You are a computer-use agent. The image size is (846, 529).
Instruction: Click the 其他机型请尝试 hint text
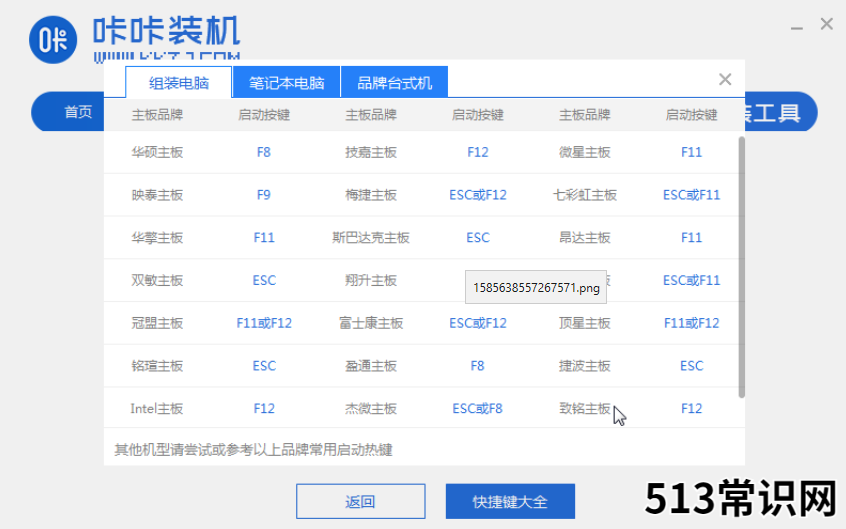pos(253,450)
